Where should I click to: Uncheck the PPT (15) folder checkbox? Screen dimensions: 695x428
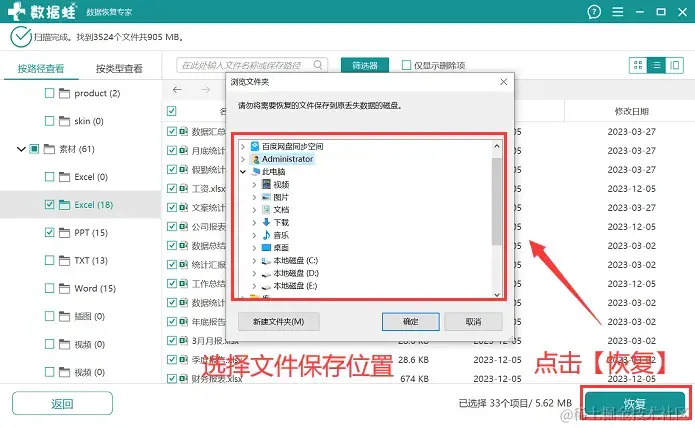click(49, 233)
